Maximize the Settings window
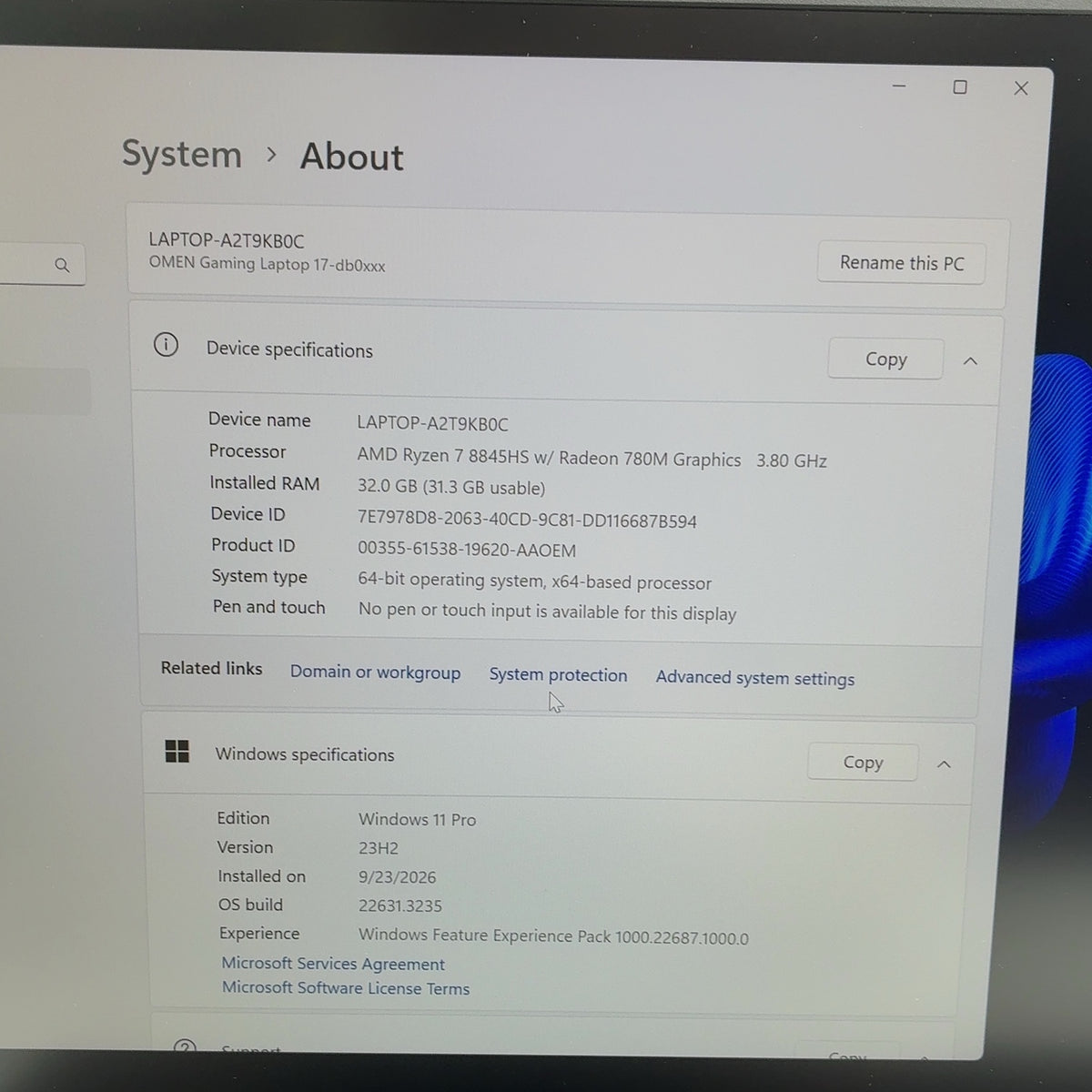Image resolution: width=1092 pixels, height=1092 pixels. [960, 87]
